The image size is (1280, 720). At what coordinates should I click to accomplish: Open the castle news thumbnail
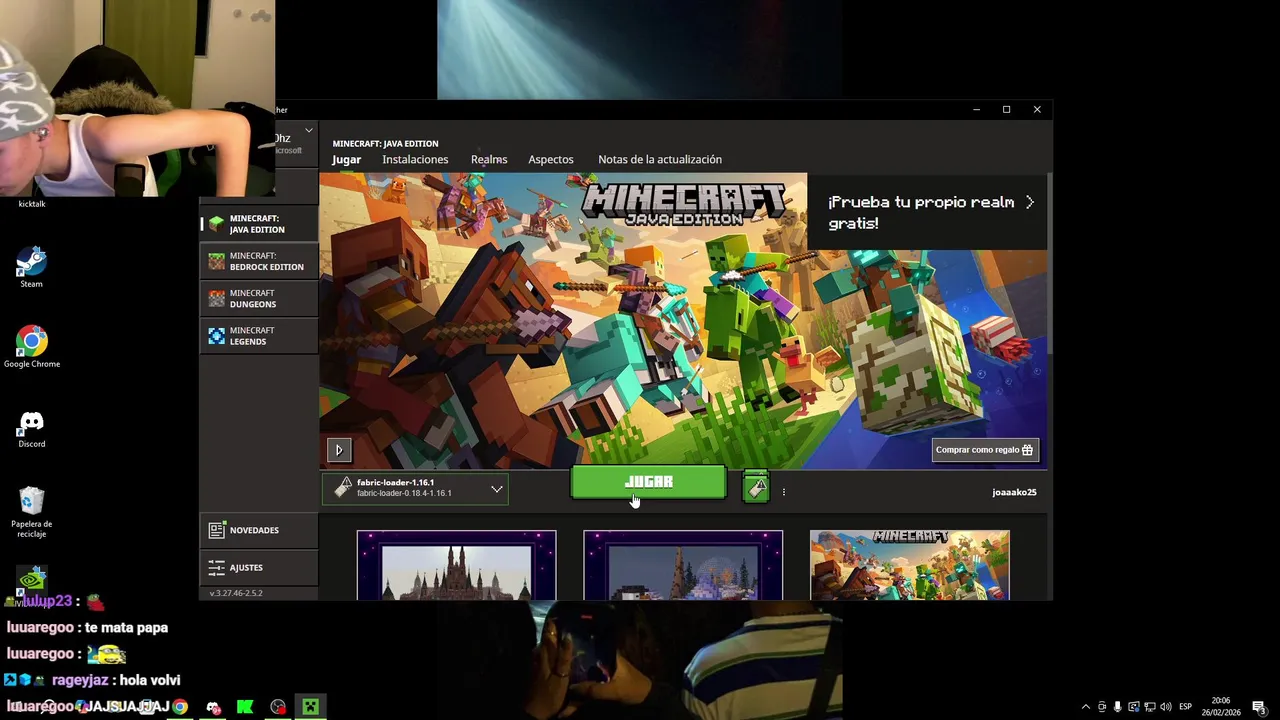pyautogui.click(x=456, y=565)
